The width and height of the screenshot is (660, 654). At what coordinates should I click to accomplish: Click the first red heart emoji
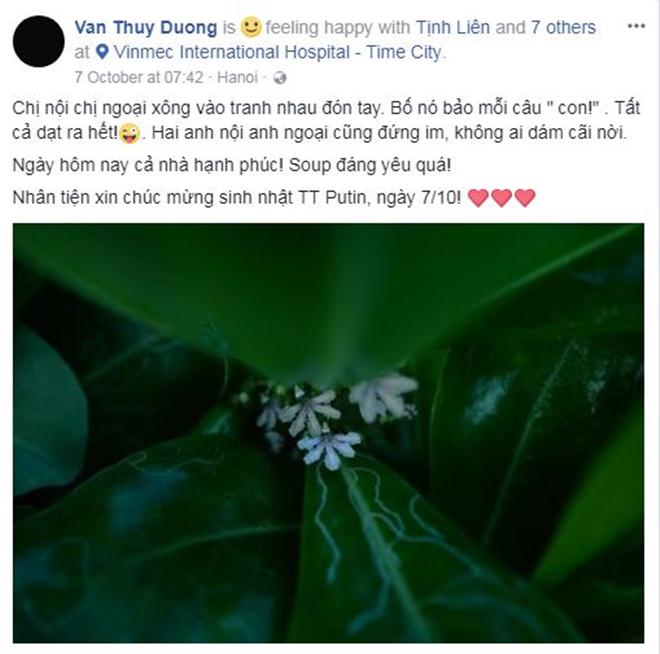478,197
